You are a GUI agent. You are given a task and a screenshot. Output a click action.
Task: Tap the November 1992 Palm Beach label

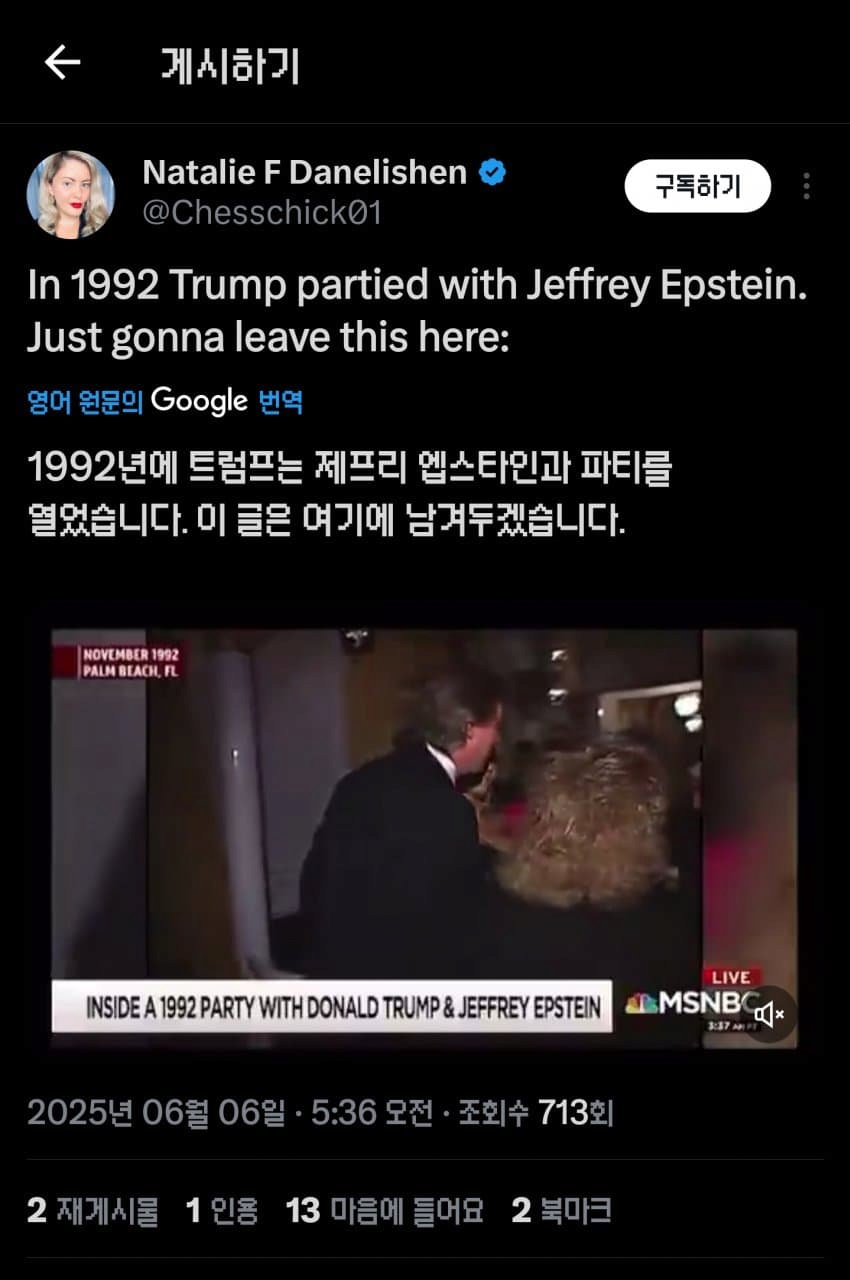[x=131, y=663]
